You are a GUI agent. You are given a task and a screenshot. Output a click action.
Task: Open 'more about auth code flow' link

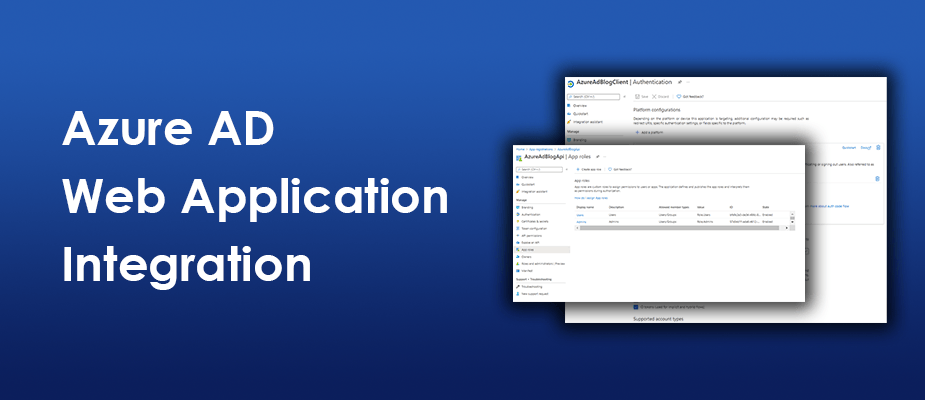pos(829,206)
